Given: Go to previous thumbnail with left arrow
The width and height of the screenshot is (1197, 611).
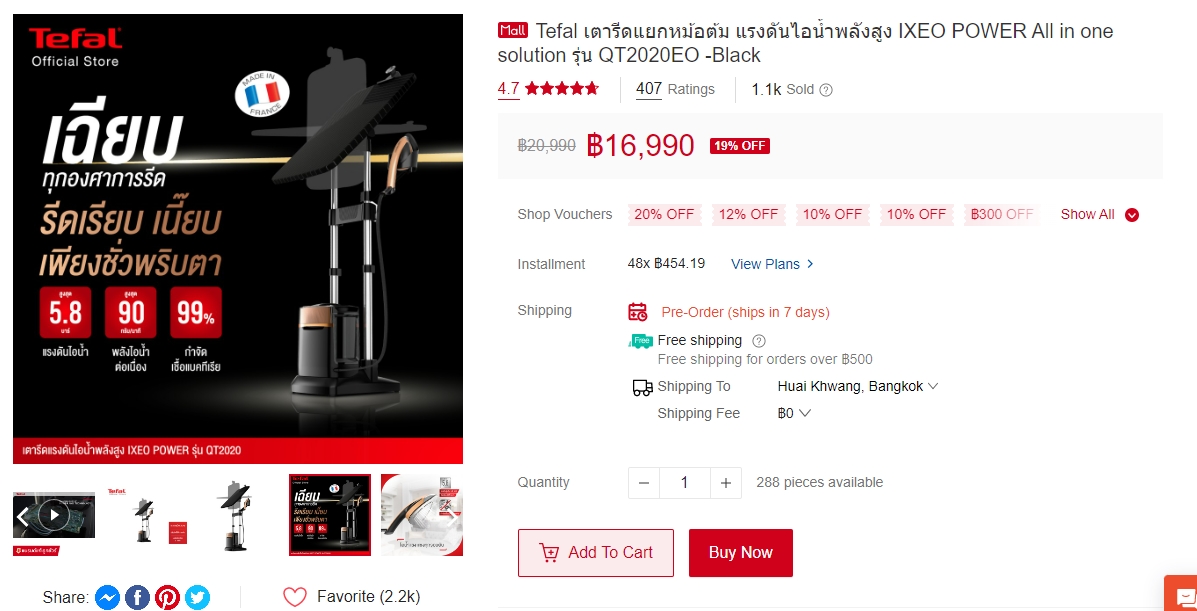Looking at the screenshot, I should (x=21, y=516).
